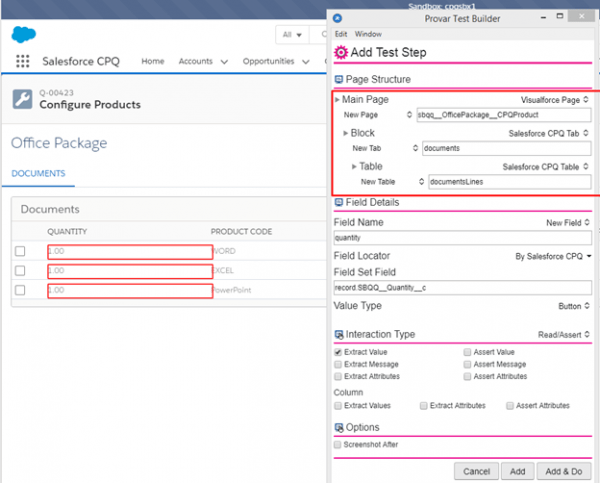Viewport: 600px width, 483px height.
Task: Open the New Field dropdown
Action: [568, 223]
